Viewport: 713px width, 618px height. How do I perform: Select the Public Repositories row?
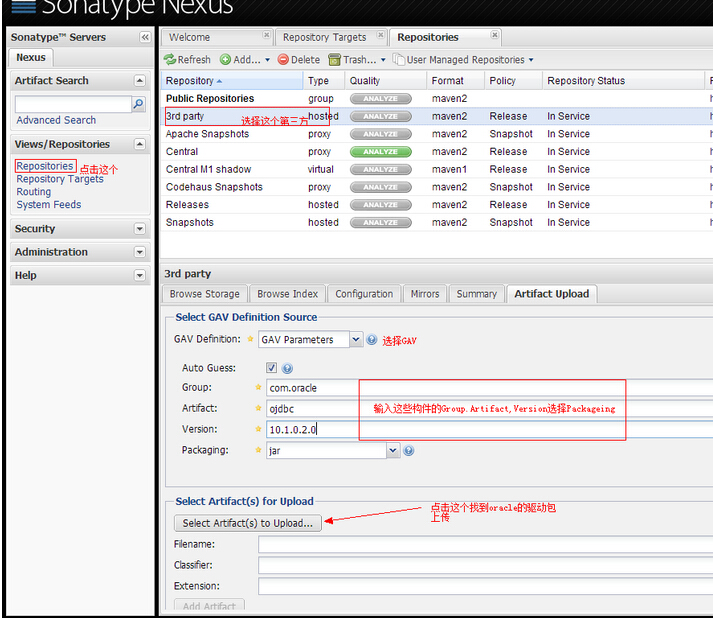(437, 98)
